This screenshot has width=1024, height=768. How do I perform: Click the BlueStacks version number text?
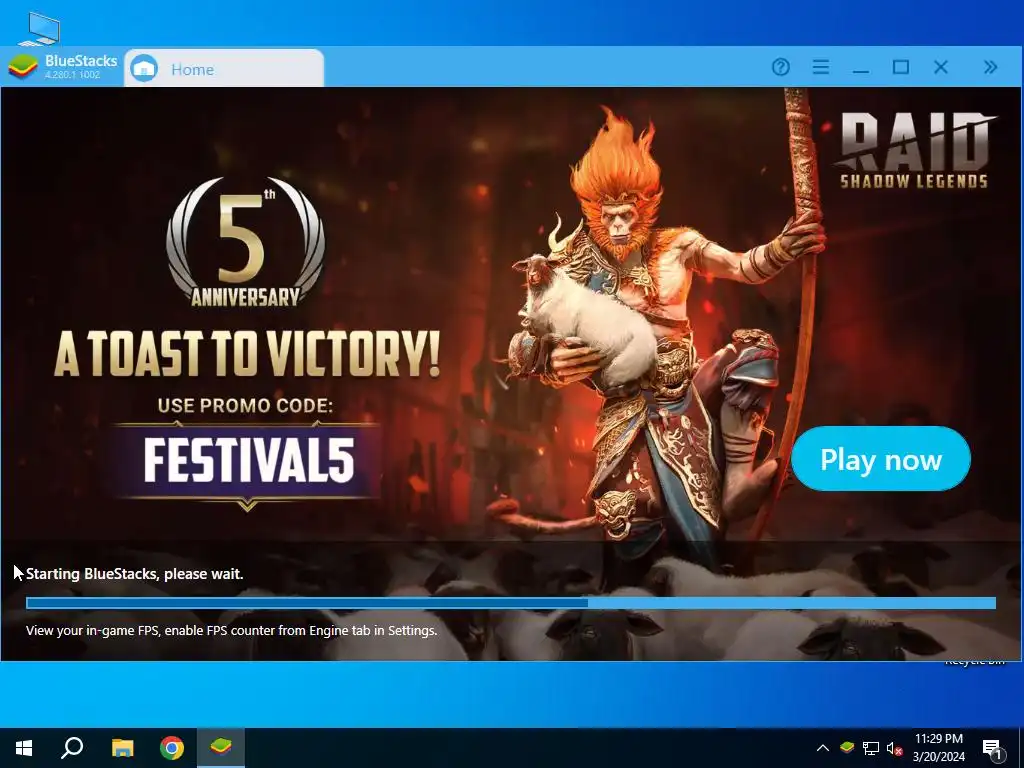72,75
